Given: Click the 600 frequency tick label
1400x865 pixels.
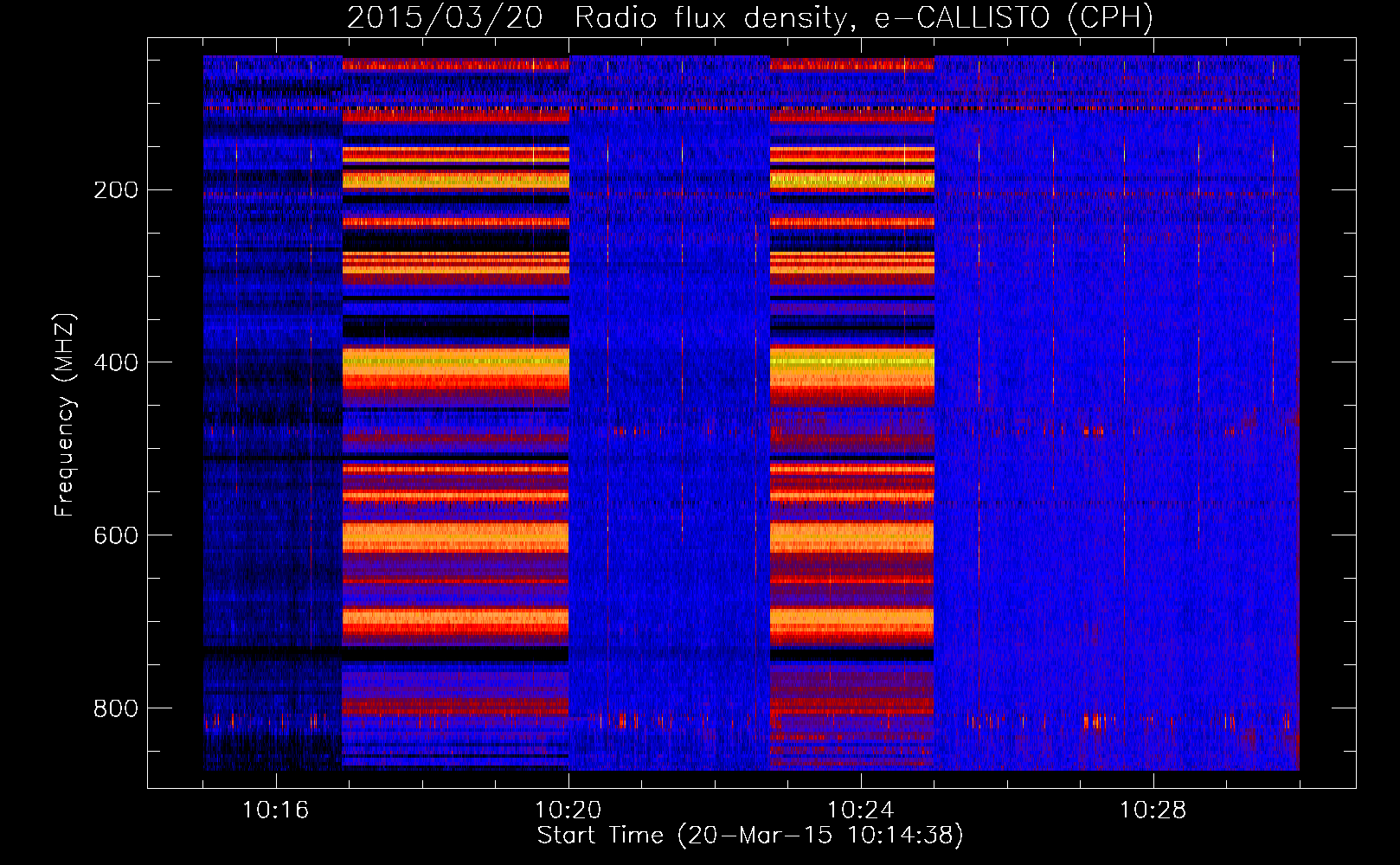Looking at the screenshot, I should coord(115,535).
